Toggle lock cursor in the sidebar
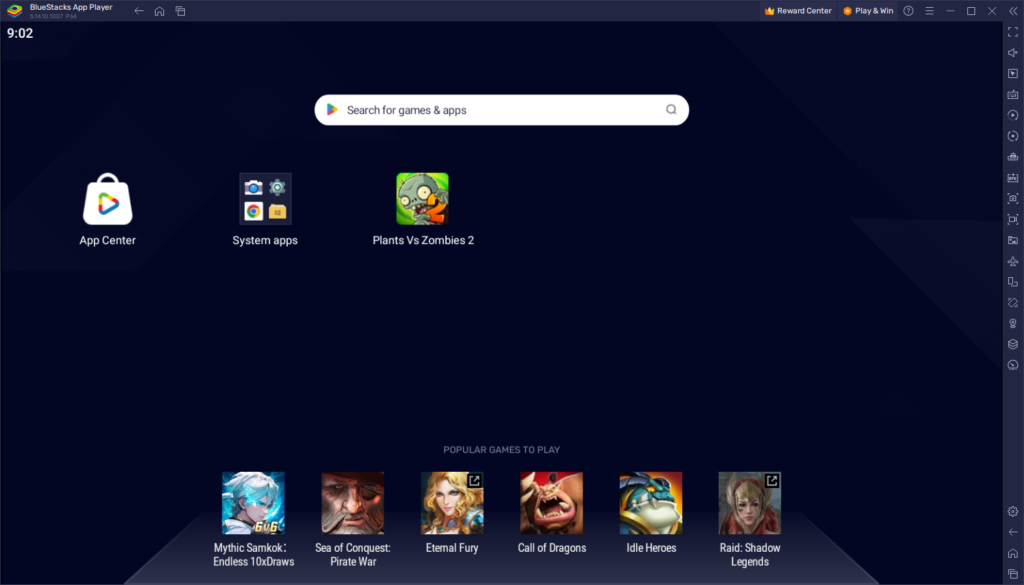Screen dimensions: 1024x585 coord(1013,74)
